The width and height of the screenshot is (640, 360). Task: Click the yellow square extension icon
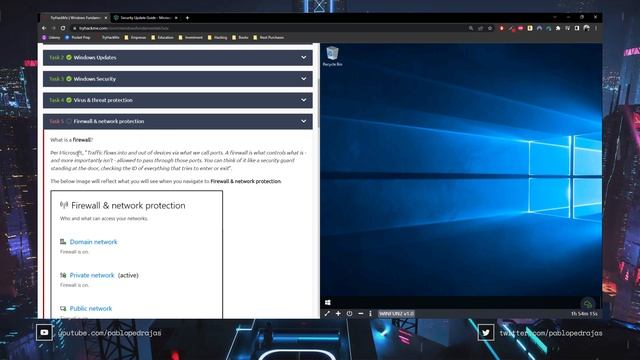tap(530, 28)
